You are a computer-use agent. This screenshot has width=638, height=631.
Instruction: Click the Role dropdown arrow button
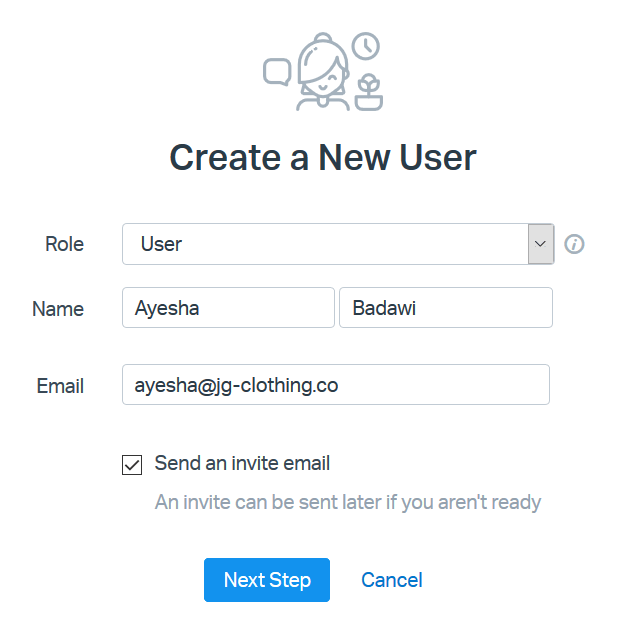(541, 244)
